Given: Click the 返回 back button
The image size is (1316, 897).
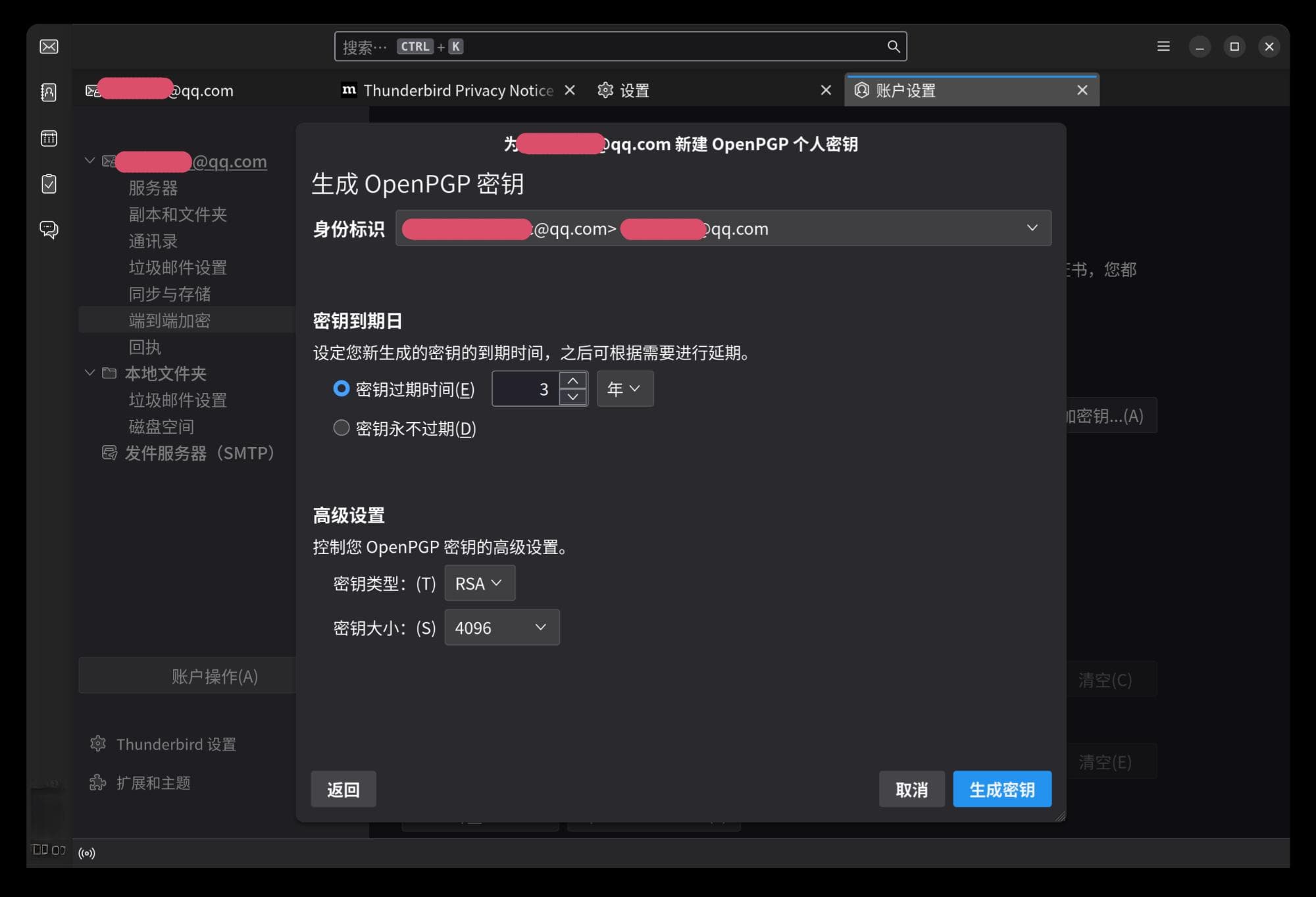Looking at the screenshot, I should coord(343,789).
